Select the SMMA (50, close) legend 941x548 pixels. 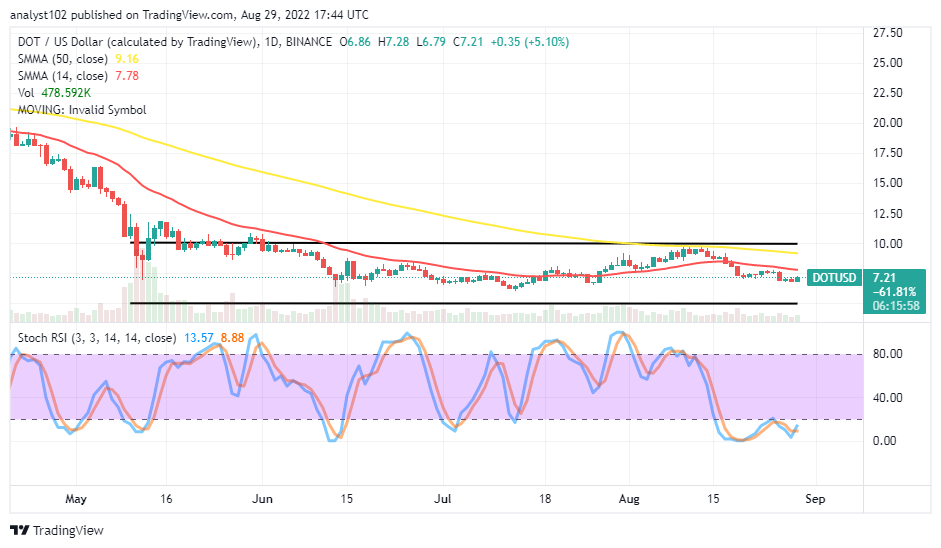[x=78, y=59]
